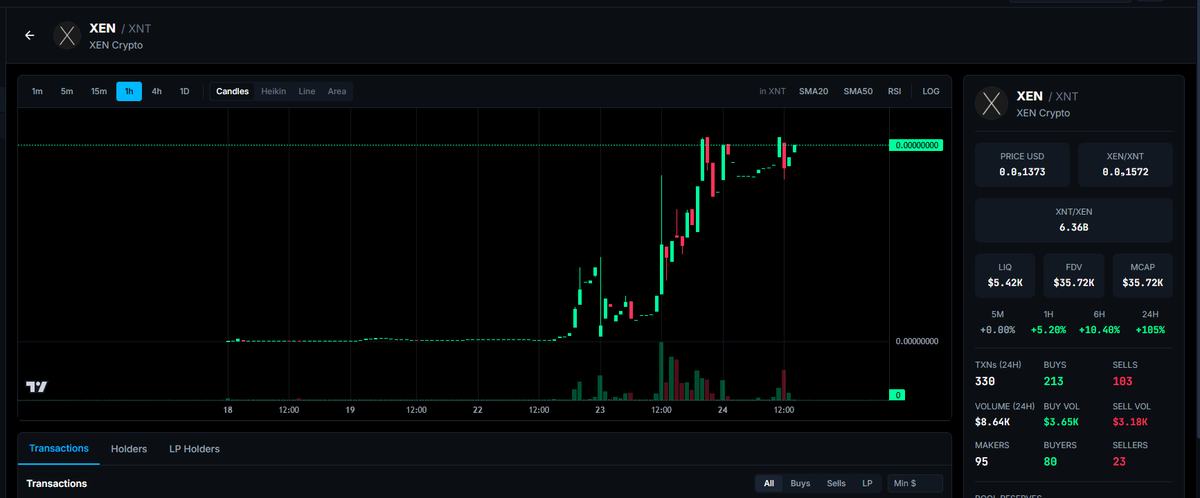Open the Holders tab

click(x=129, y=449)
